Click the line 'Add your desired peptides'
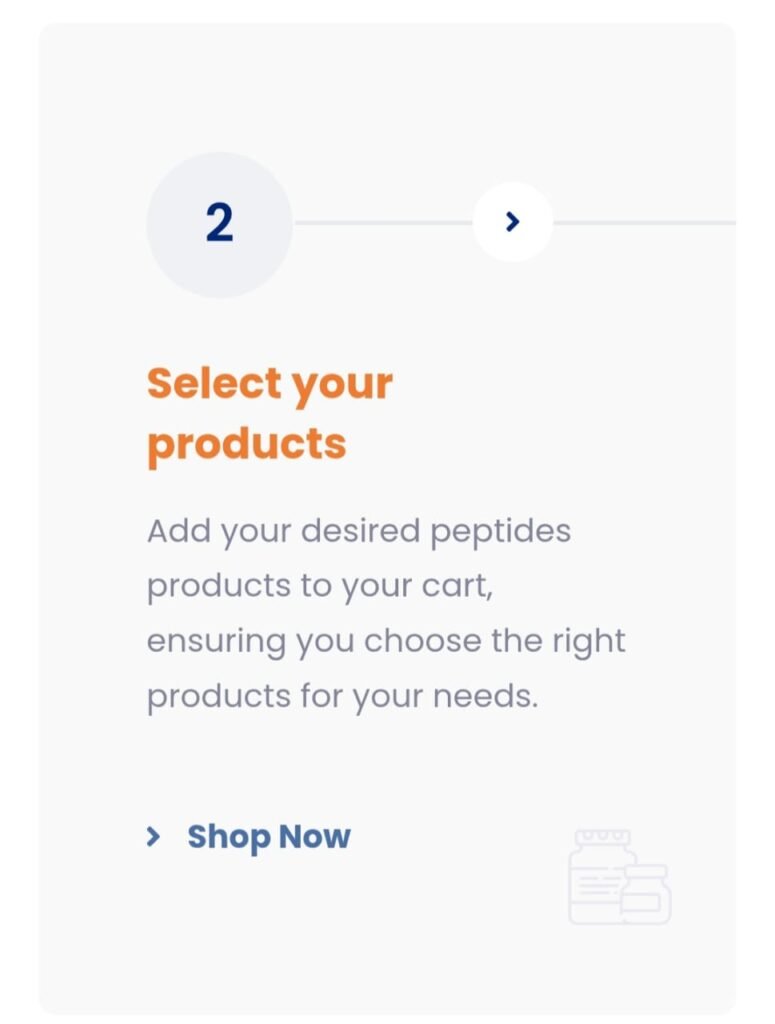The width and height of the screenshot is (775, 1024). (359, 530)
